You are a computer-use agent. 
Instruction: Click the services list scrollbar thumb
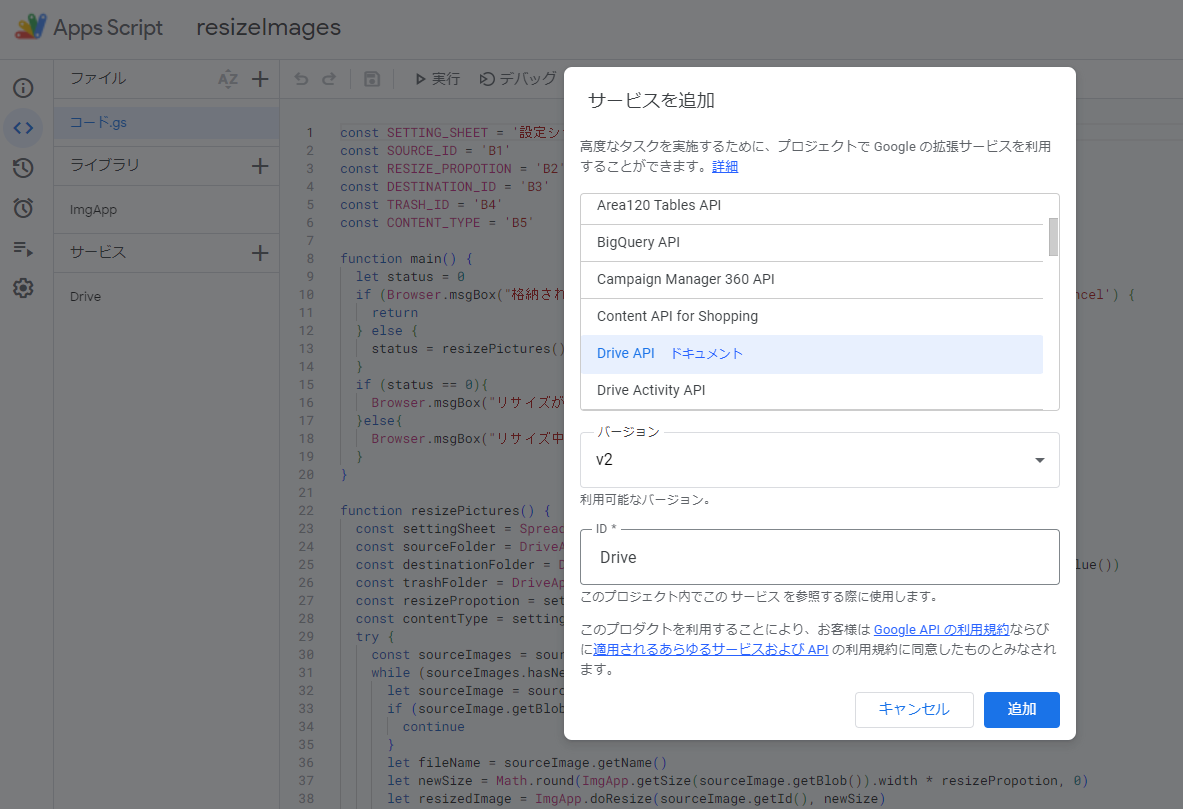pyautogui.click(x=1053, y=237)
